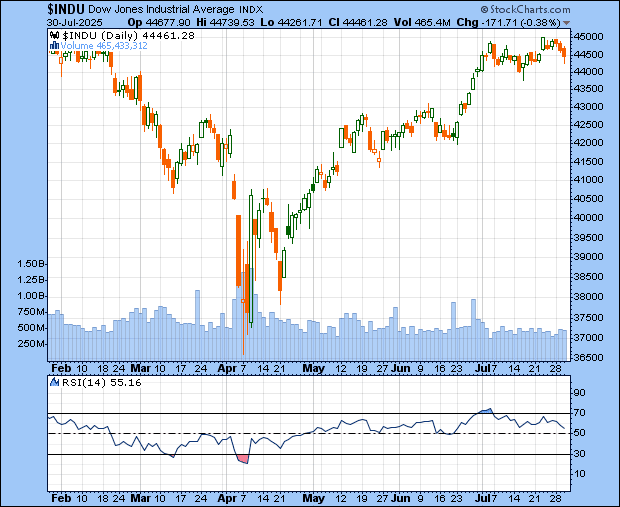
Task: Click the 37000 price axis label
Action: pyautogui.click(x=589, y=338)
